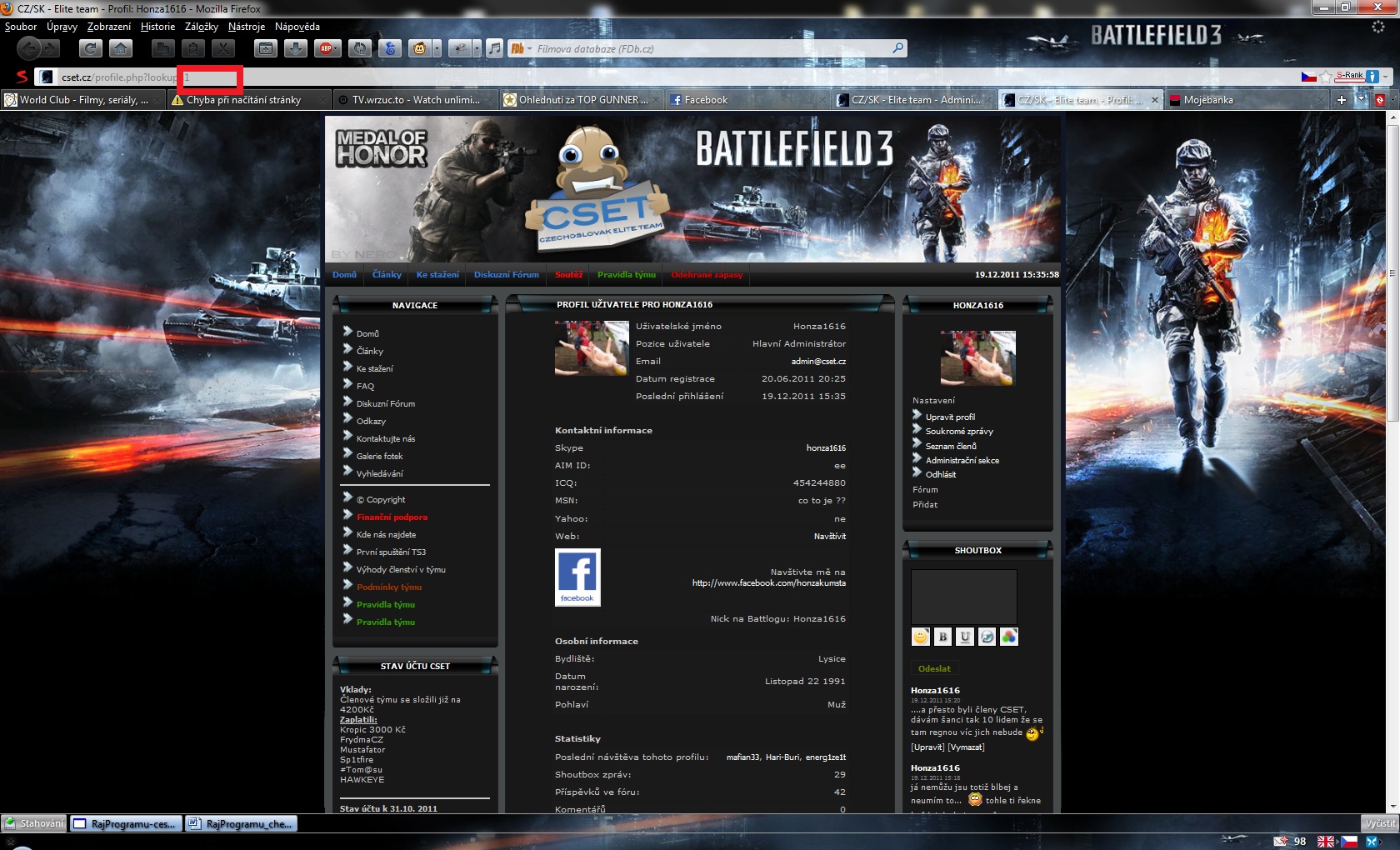The width and height of the screenshot is (1400, 850).
Task: Open Galerie fotek in the Navigace panel
Action: coord(380,457)
